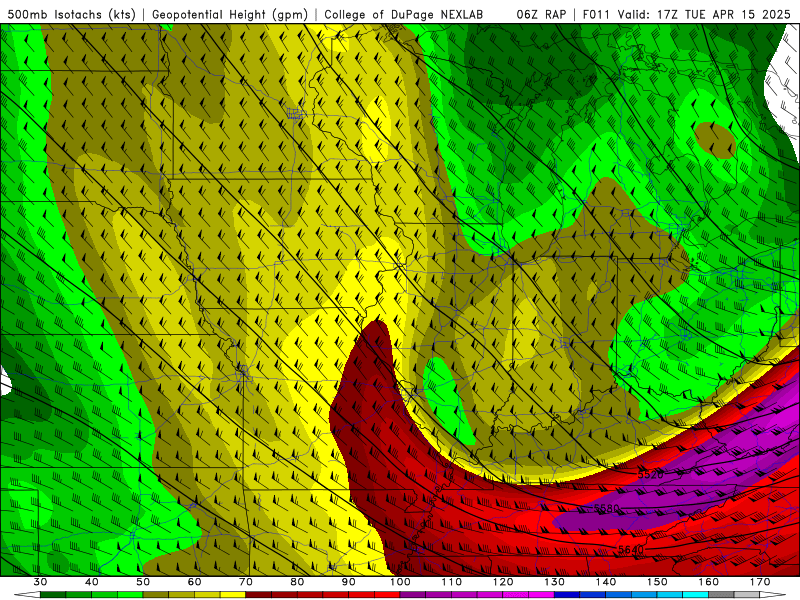Pick the bright yellow swatch just before 70
This screenshot has width=800, height=600.
tap(233, 595)
